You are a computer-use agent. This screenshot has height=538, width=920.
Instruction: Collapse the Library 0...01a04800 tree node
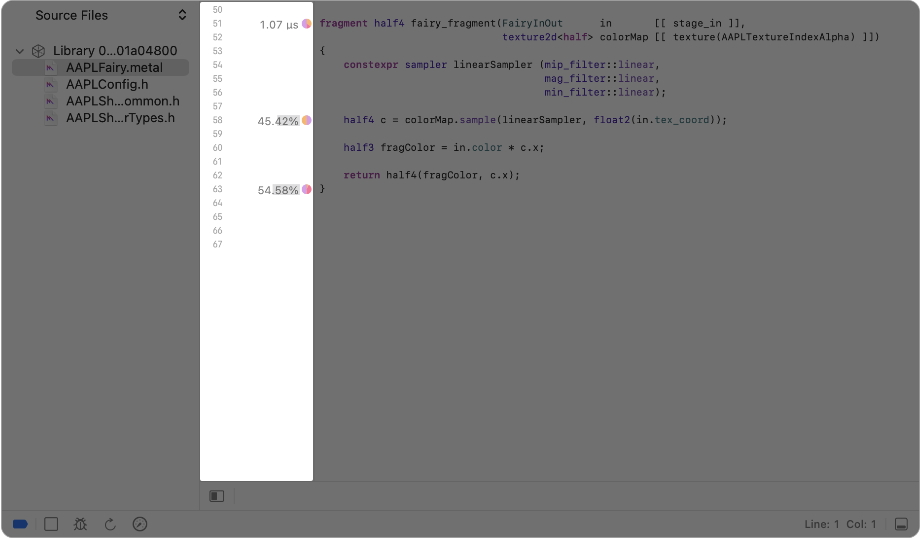coord(19,51)
